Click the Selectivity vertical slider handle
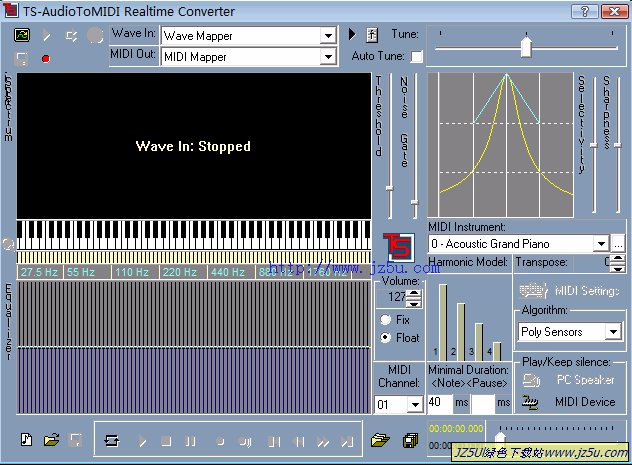632x465 pixels. pos(594,145)
